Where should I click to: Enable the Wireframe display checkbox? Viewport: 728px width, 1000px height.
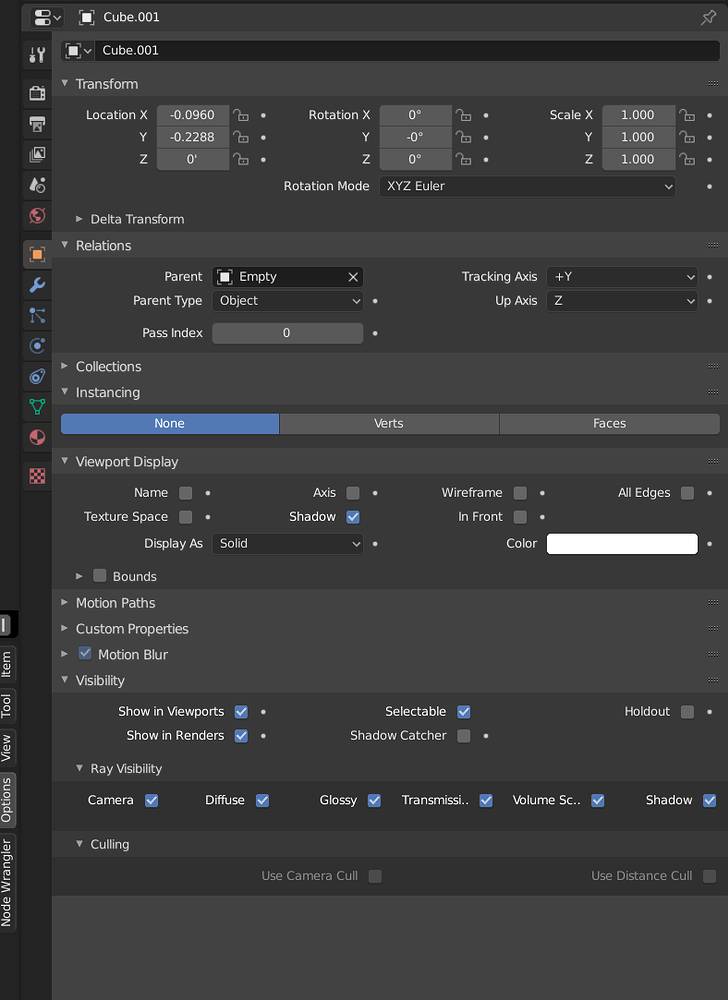coord(520,493)
